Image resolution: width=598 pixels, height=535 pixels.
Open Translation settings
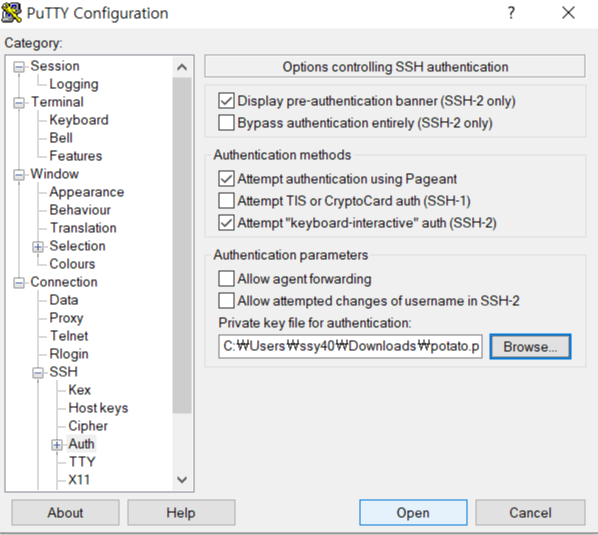pos(83,228)
